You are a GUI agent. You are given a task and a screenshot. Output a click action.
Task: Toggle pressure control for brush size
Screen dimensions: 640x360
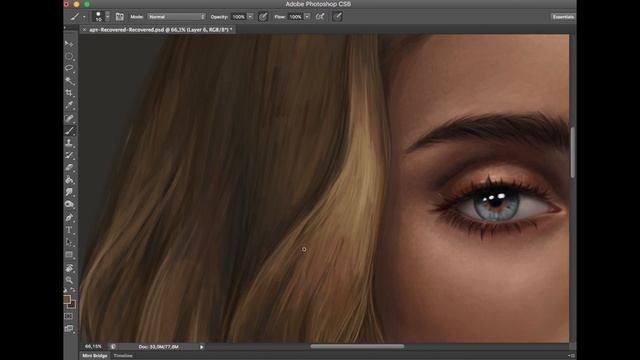337,17
